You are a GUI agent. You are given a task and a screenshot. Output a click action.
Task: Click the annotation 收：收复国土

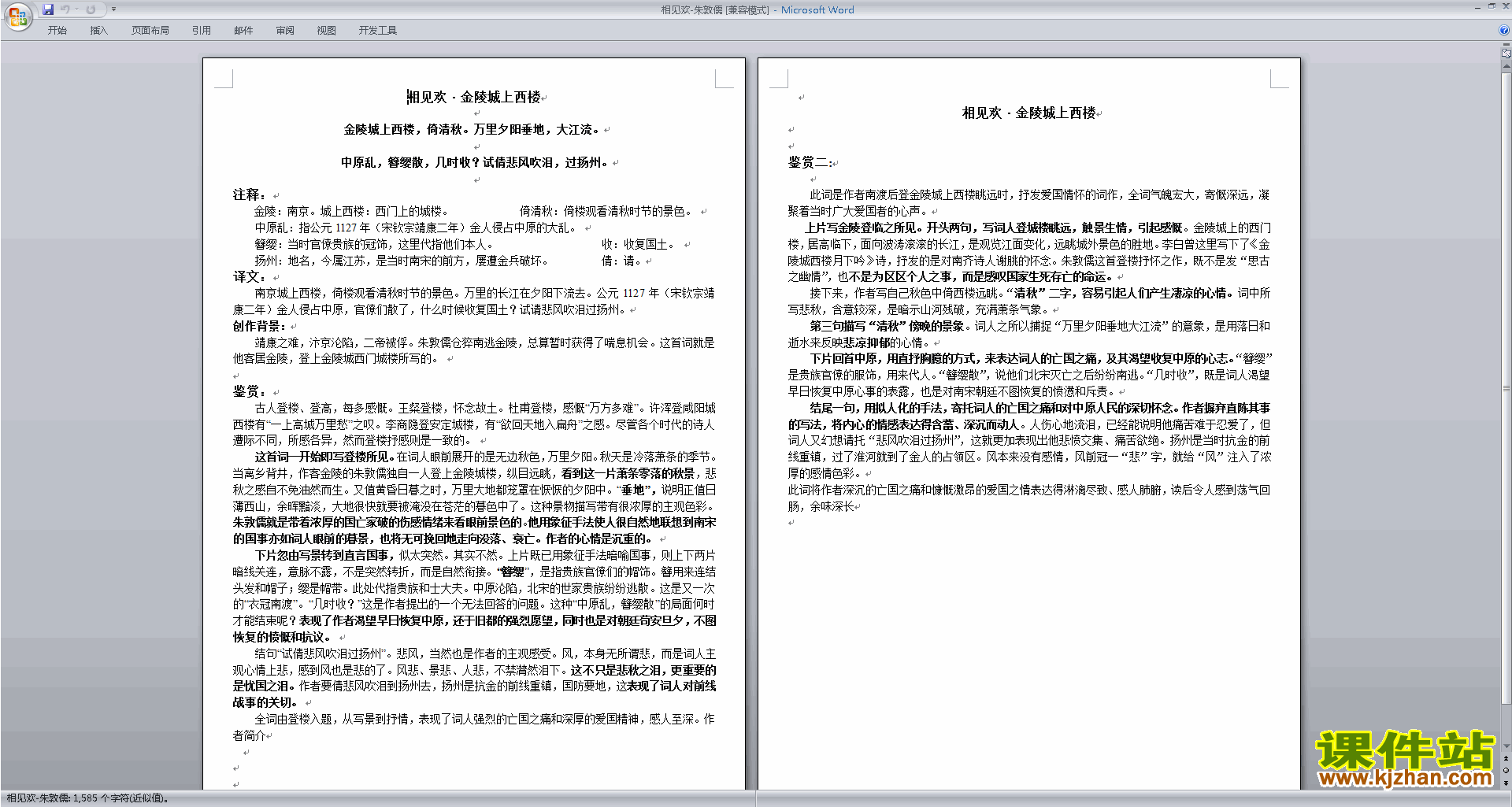coord(638,244)
